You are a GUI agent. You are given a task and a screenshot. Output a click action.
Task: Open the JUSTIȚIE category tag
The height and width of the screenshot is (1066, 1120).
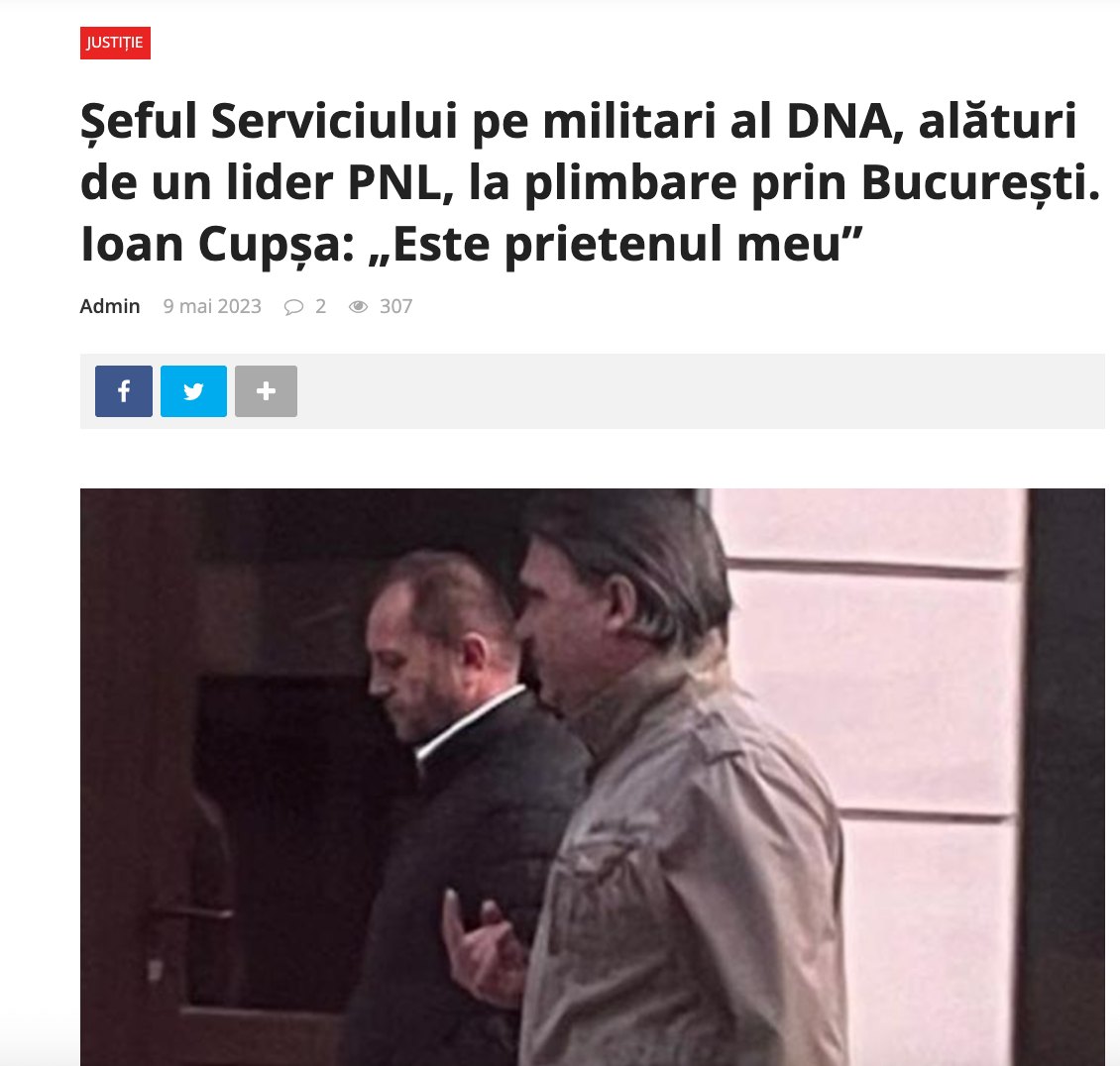115,43
